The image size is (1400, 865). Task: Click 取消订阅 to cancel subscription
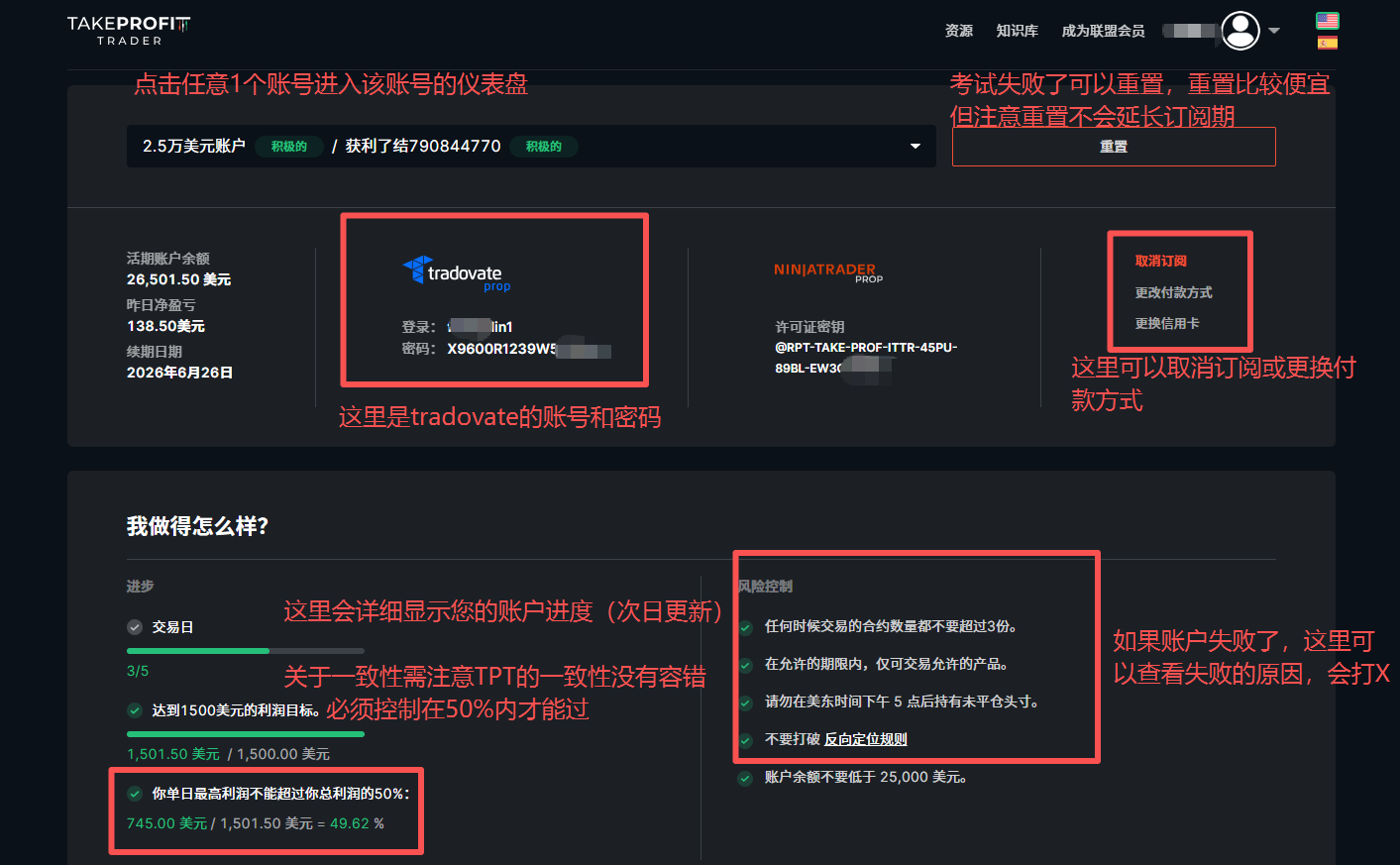(1161, 262)
